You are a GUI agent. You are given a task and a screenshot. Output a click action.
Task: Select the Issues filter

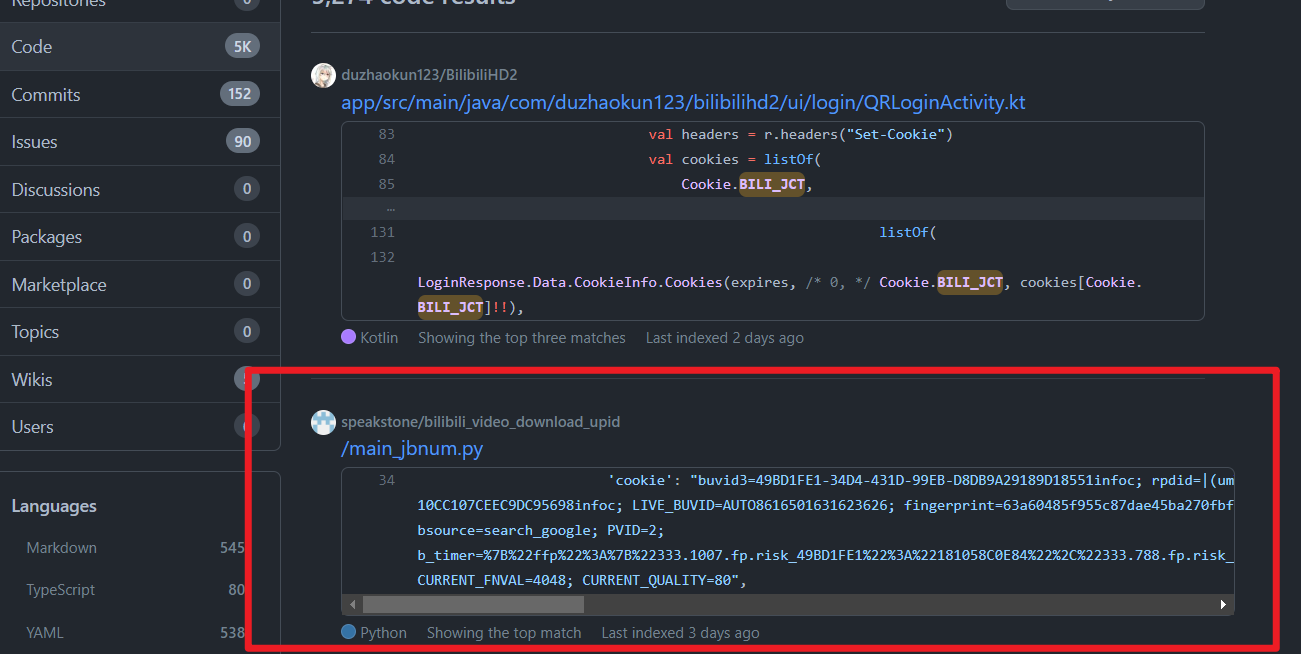point(140,142)
